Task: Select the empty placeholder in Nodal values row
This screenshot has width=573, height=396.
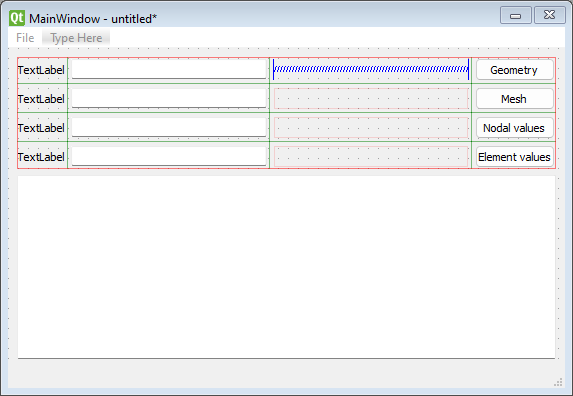Action: click(x=371, y=127)
